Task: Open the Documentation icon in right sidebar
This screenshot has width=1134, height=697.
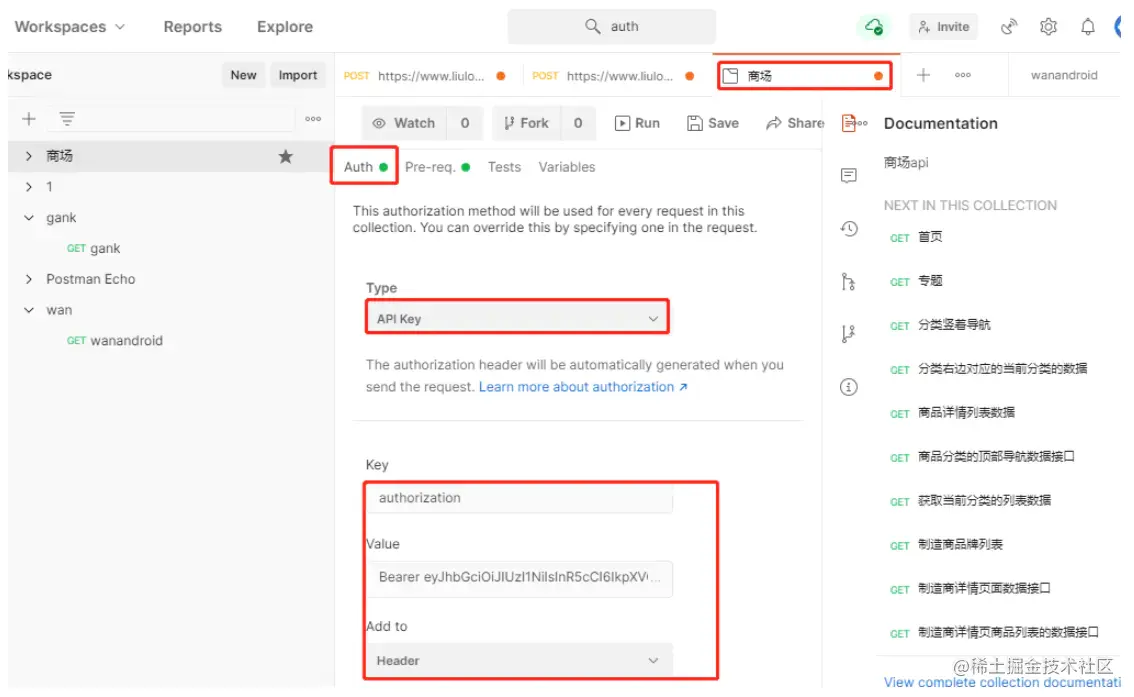Action: [x=849, y=124]
